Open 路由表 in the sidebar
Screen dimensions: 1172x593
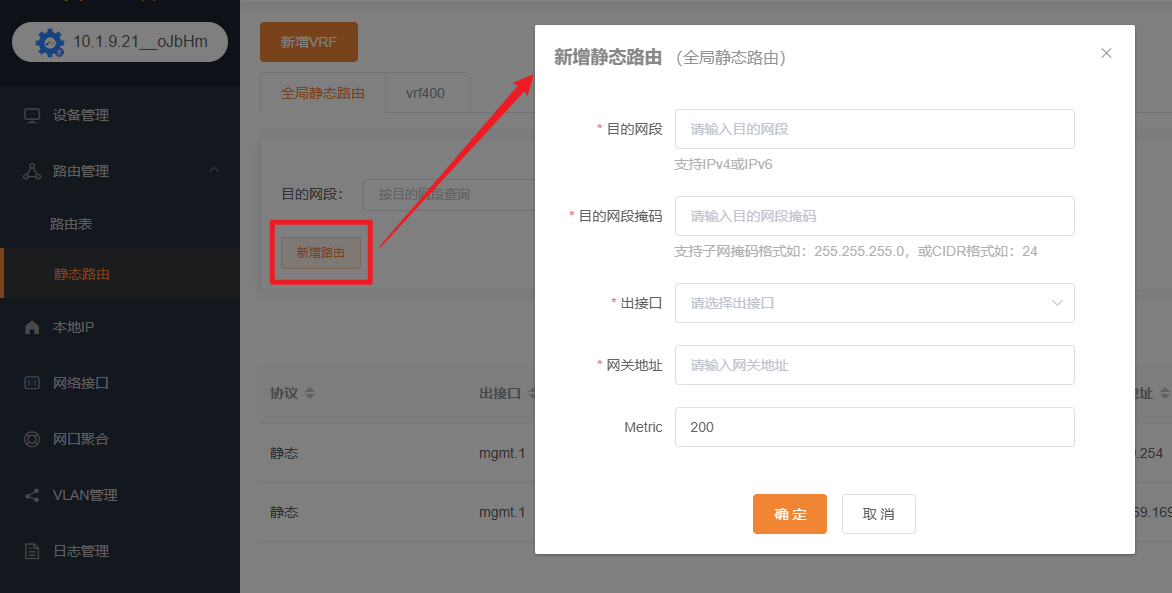coord(71,225)
